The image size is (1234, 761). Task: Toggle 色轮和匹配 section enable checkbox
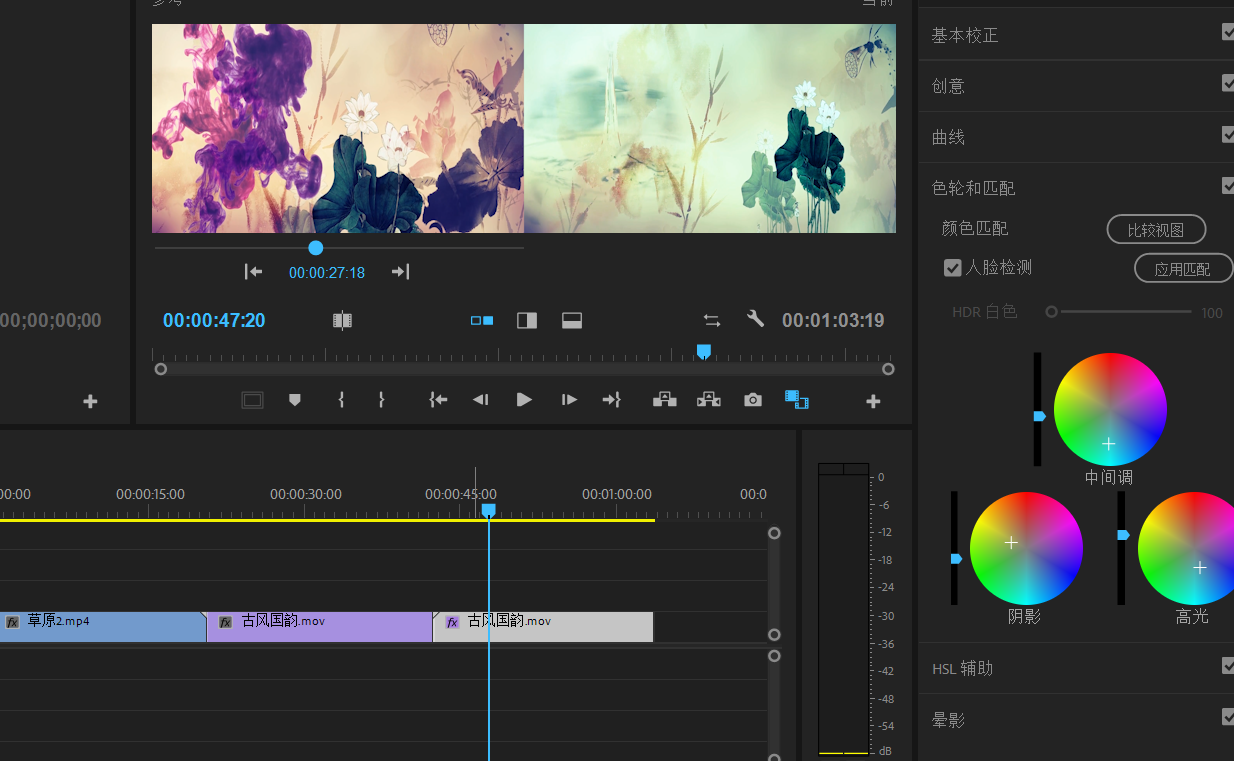pyautogui.click(x=1228, y=185)
